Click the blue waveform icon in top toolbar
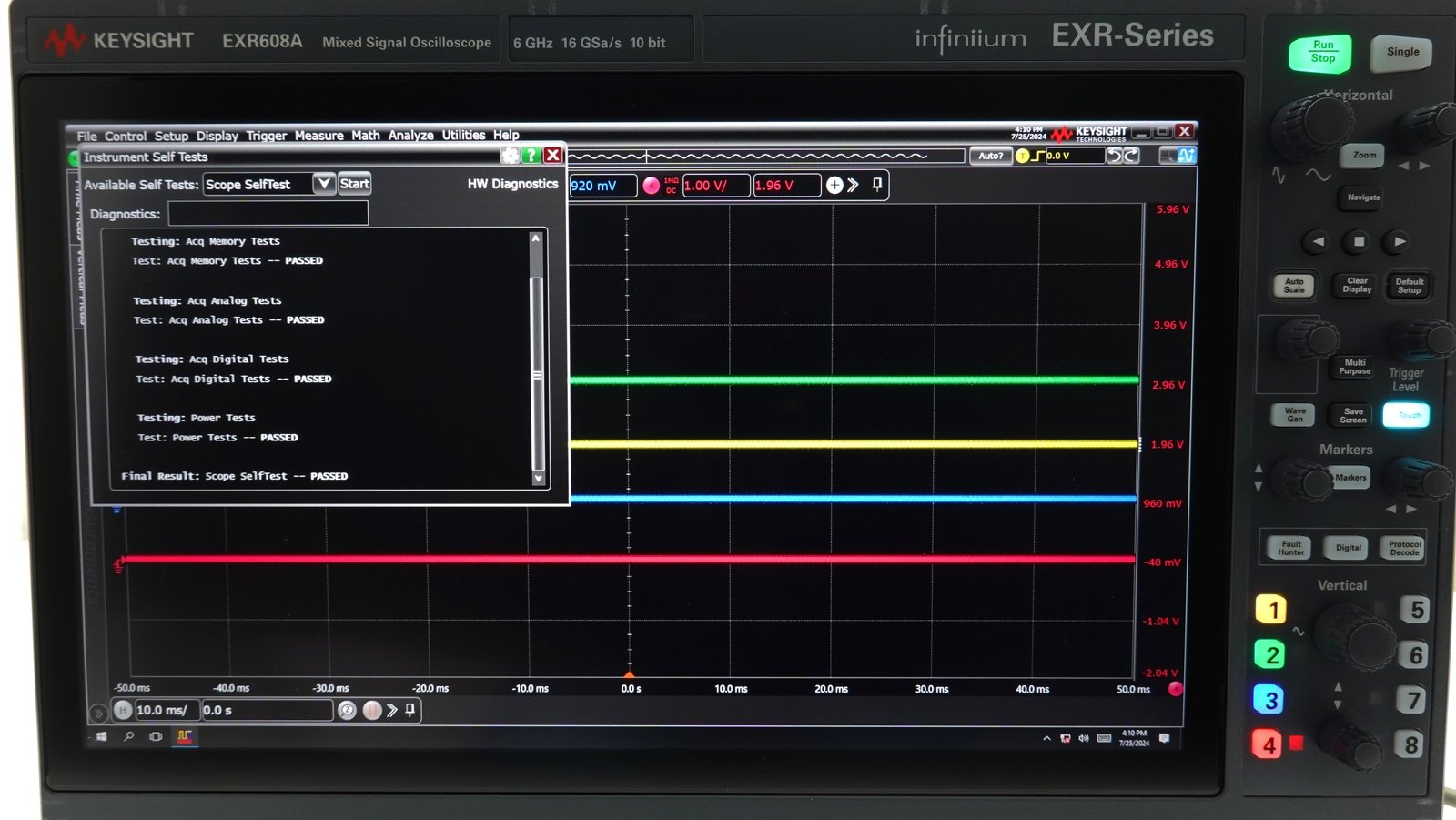The image size is (1456, 820). click(1187, 156)
